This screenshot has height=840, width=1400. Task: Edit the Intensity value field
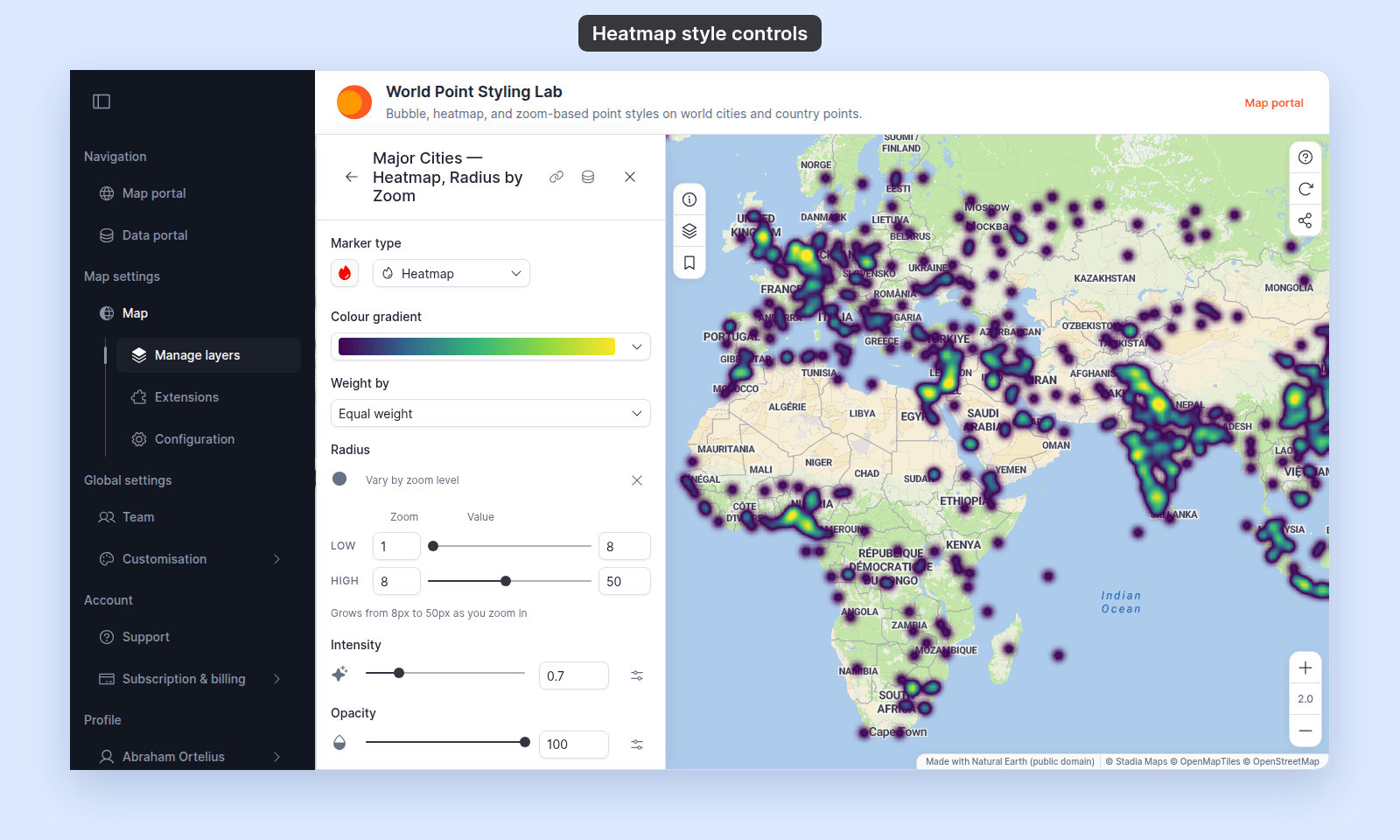point(574,675)
